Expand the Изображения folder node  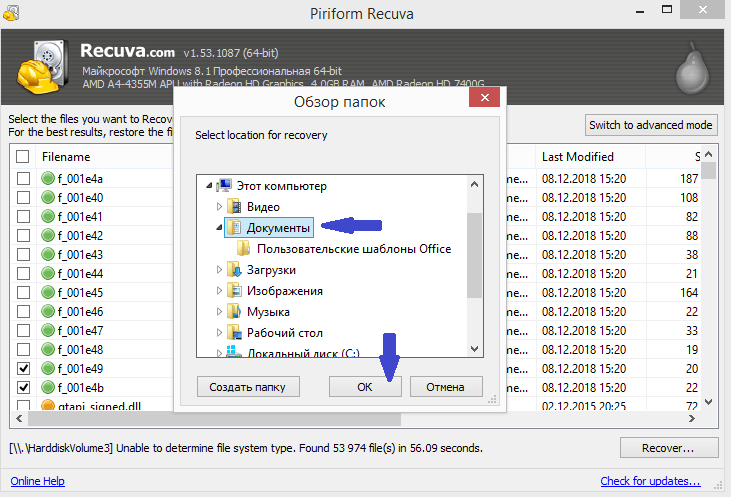[219, 290]
